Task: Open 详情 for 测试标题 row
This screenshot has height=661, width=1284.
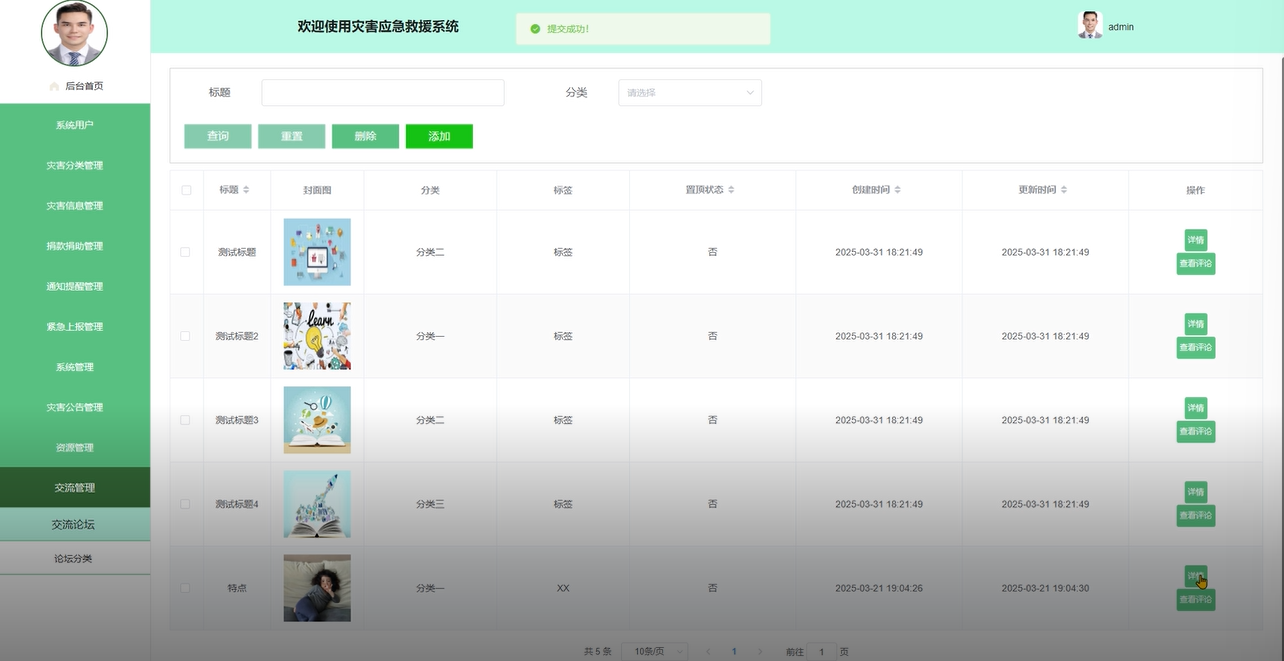Action: 1196,240
